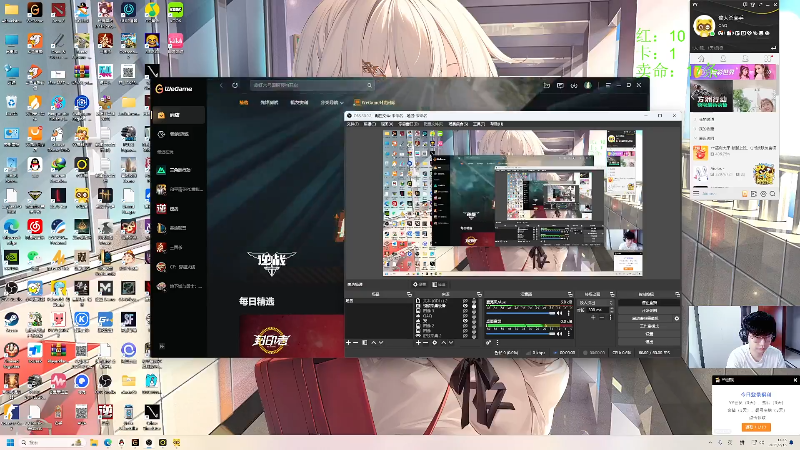Toggle lock icon of fourth OBS source
The width and height of the screenshot is (800, 450).
pyautogui.click(x=474, y=316)
